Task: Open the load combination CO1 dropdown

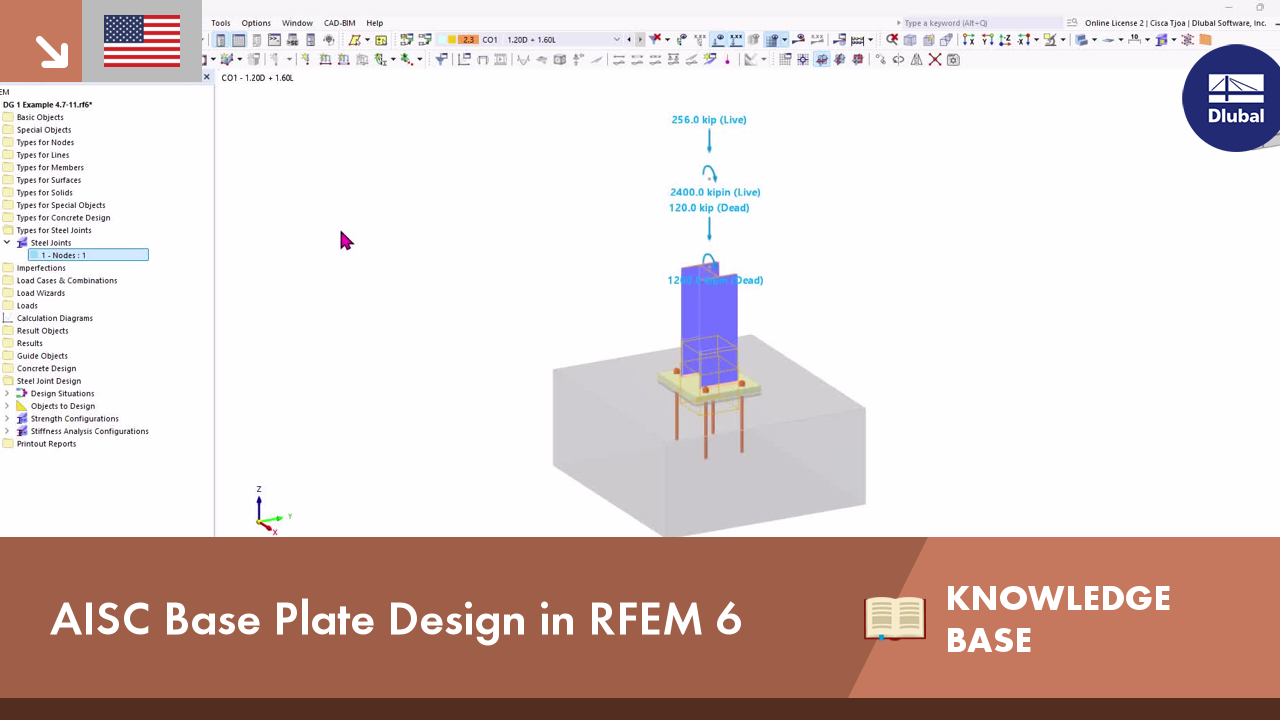Action: click(x=616, y=39)
